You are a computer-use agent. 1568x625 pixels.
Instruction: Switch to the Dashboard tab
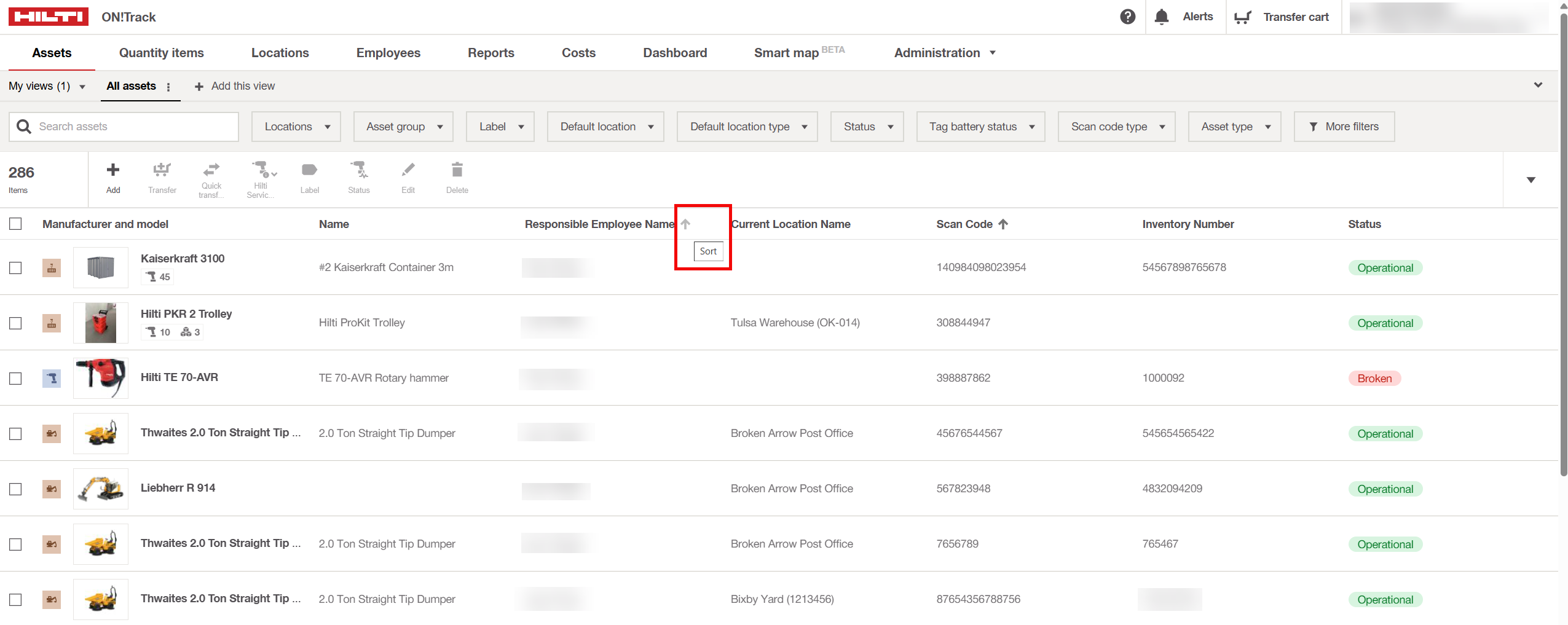pyautogui.click(x=676, y=53)
